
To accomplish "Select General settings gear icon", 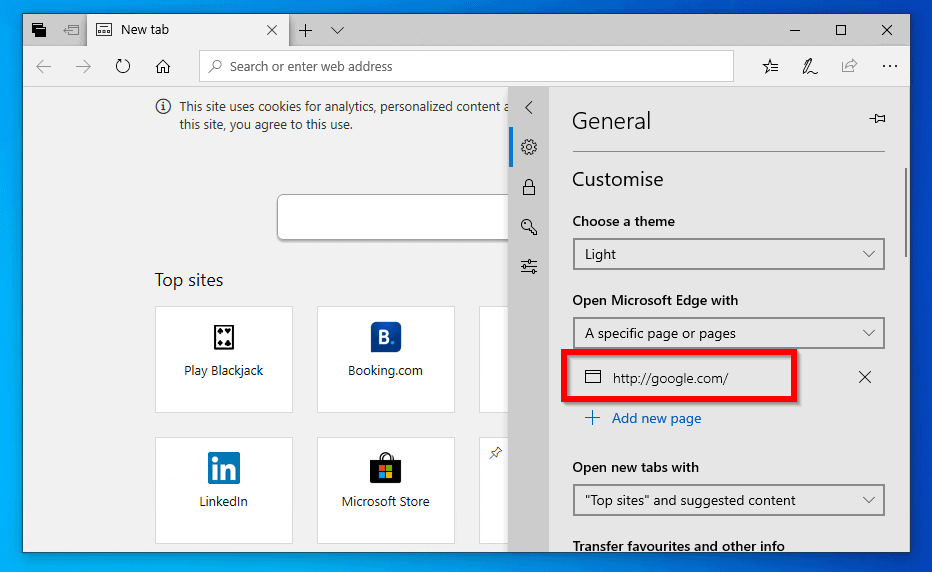I will [x=529, y=147].
